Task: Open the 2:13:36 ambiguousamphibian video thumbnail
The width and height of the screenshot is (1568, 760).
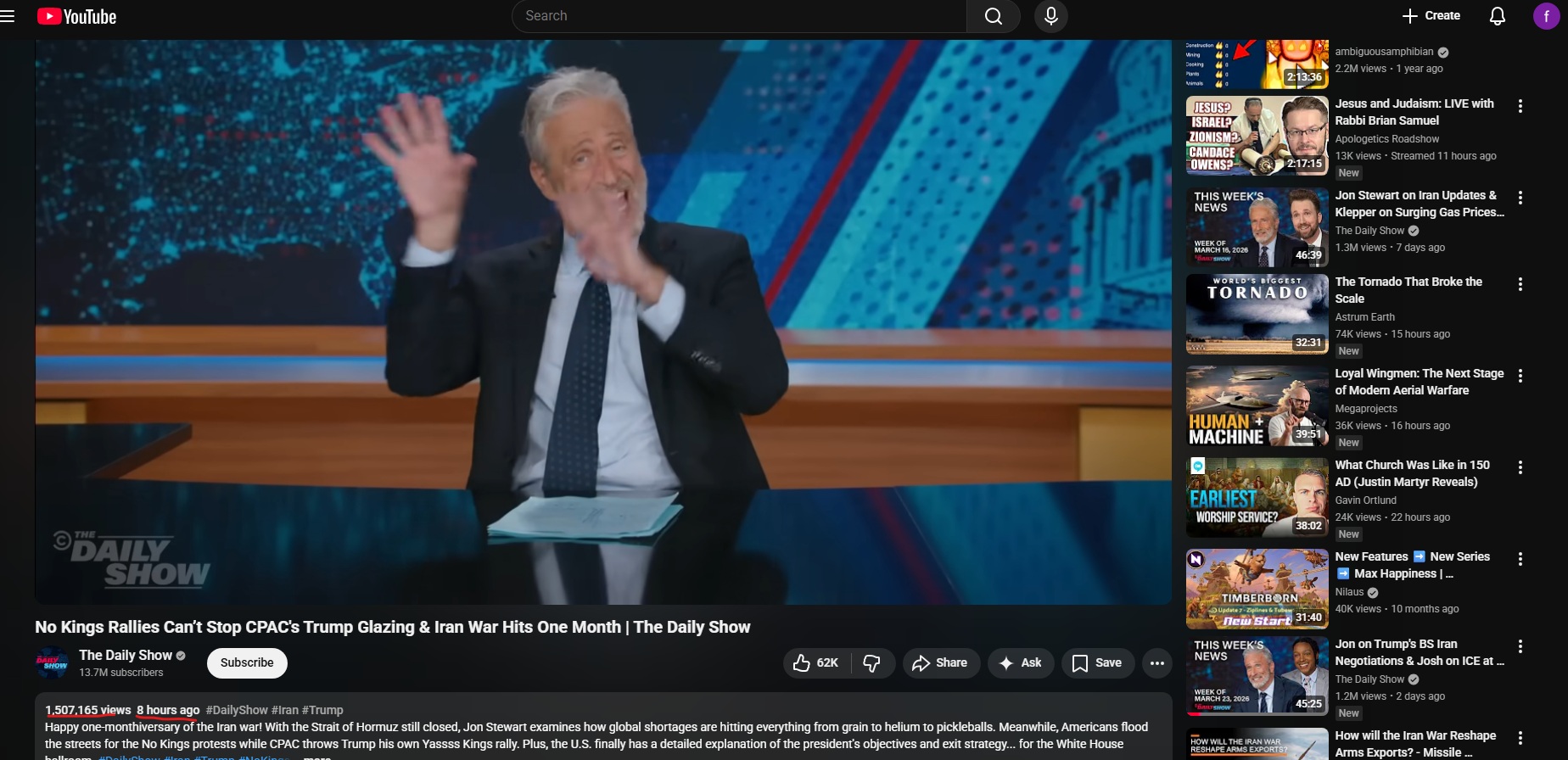Action: coord(1257,64)
